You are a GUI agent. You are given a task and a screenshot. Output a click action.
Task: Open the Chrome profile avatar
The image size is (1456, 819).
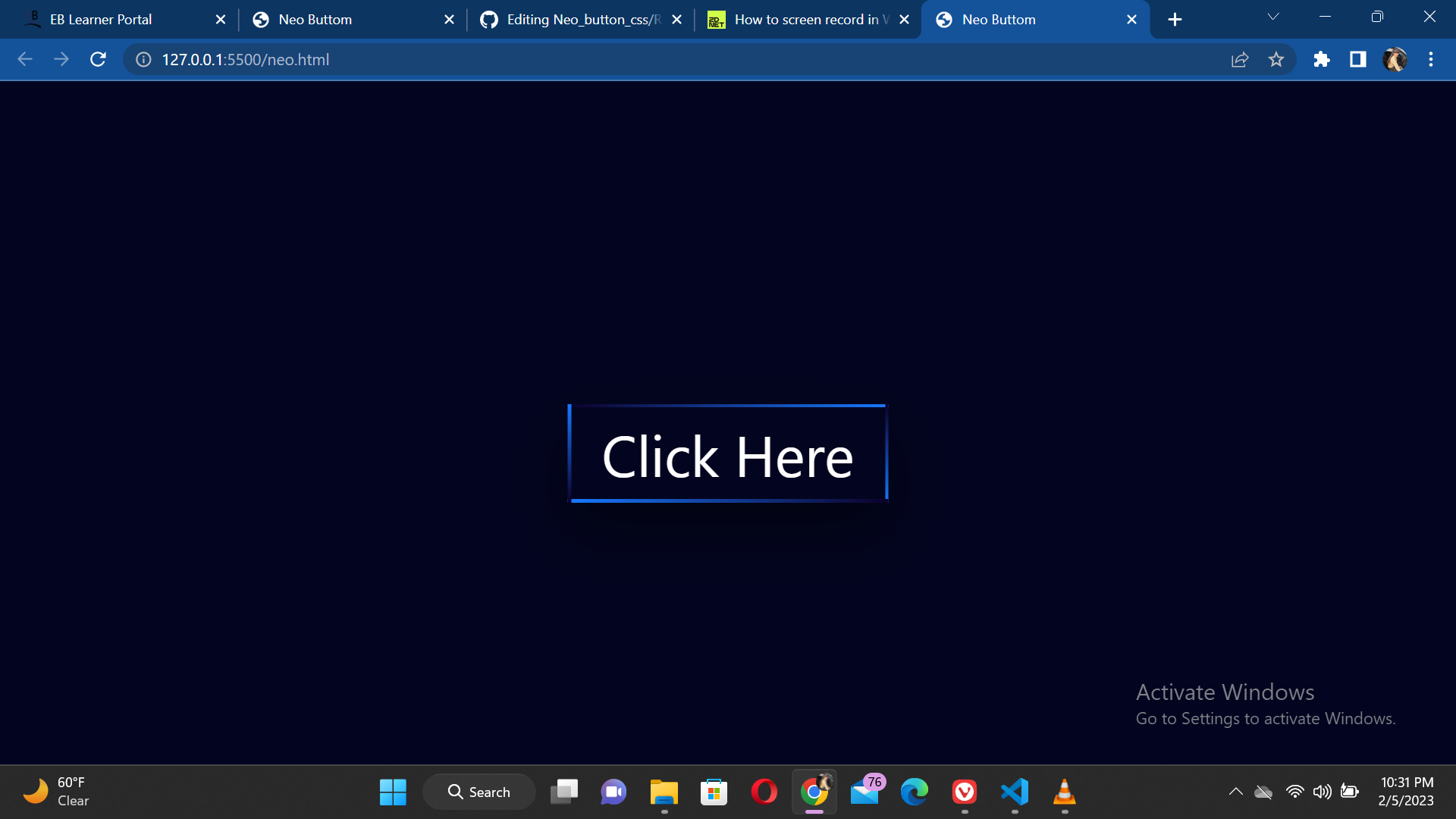point(1395,59)
